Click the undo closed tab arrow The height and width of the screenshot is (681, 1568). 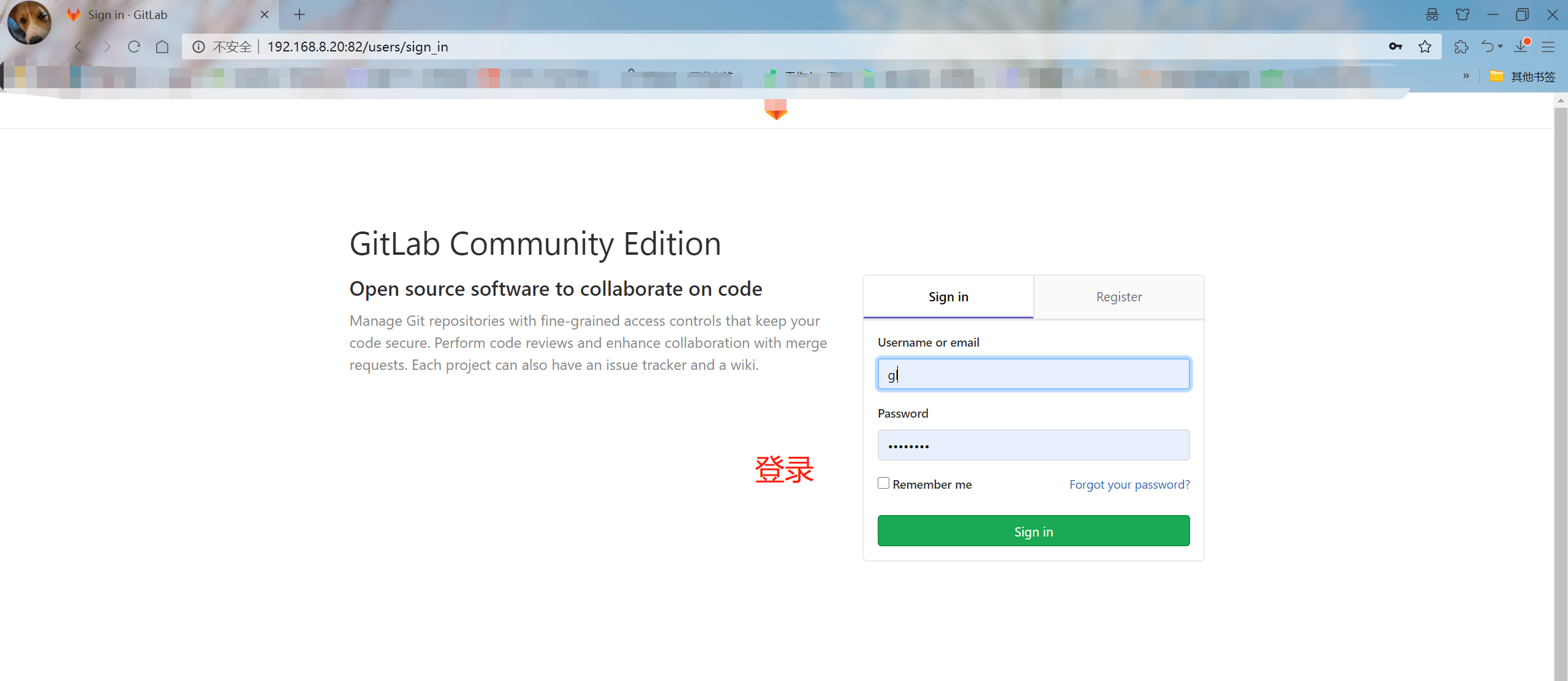click(x=1487, y=47)
